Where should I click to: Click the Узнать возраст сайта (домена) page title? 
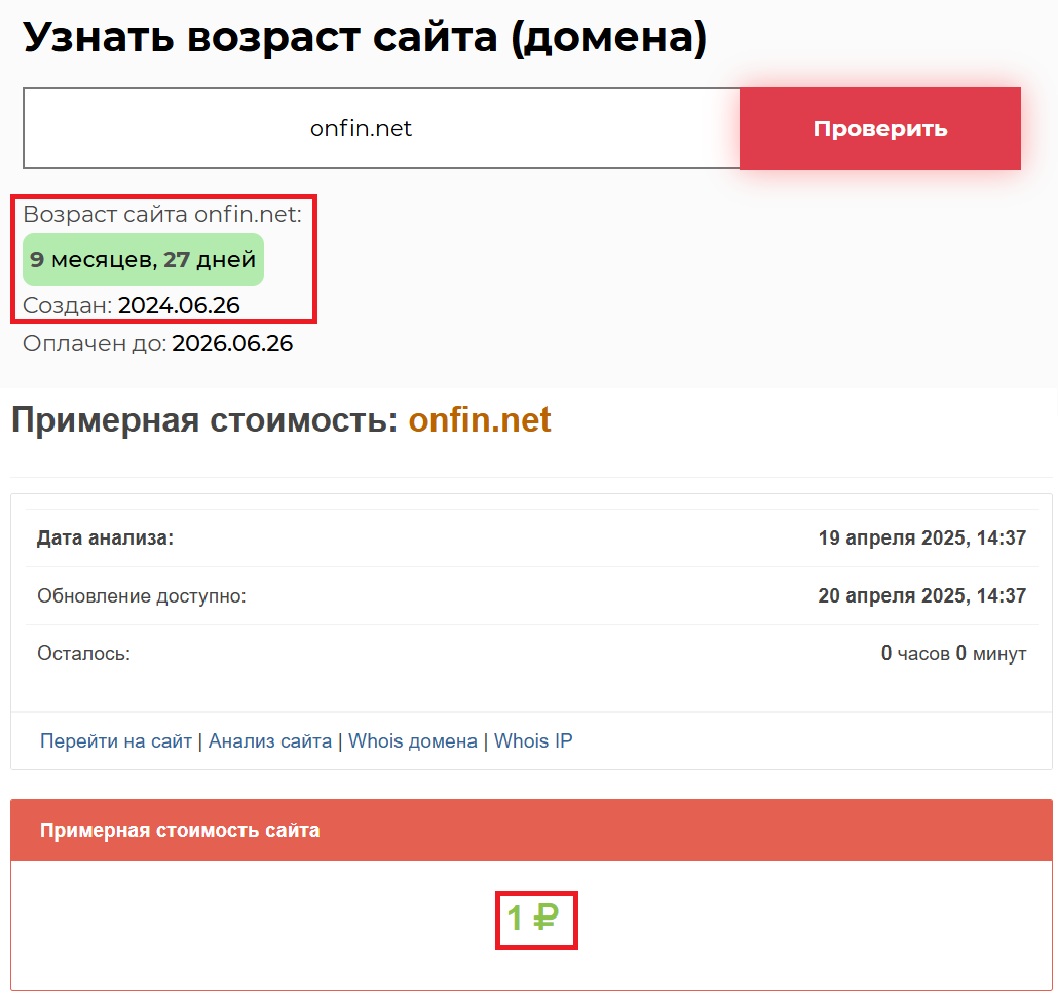(365, 38)
